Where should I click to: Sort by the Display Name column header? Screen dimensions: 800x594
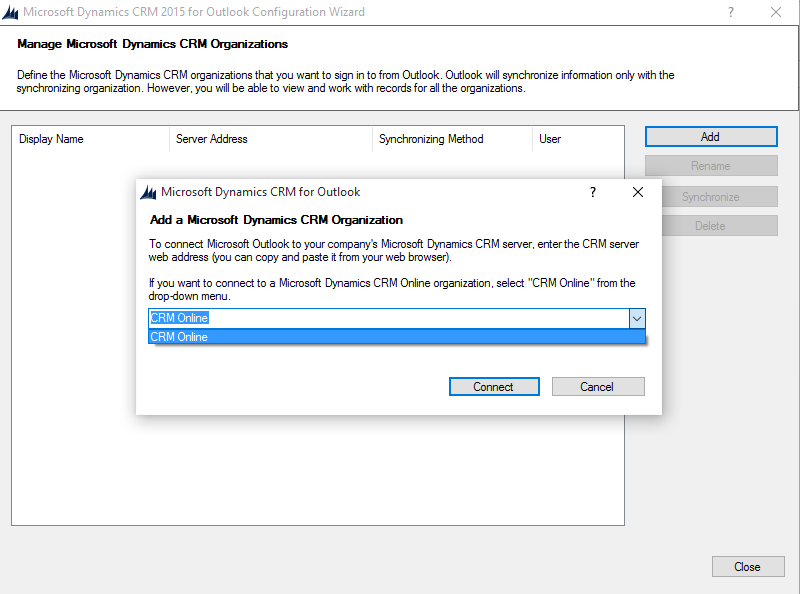(90, 139)
